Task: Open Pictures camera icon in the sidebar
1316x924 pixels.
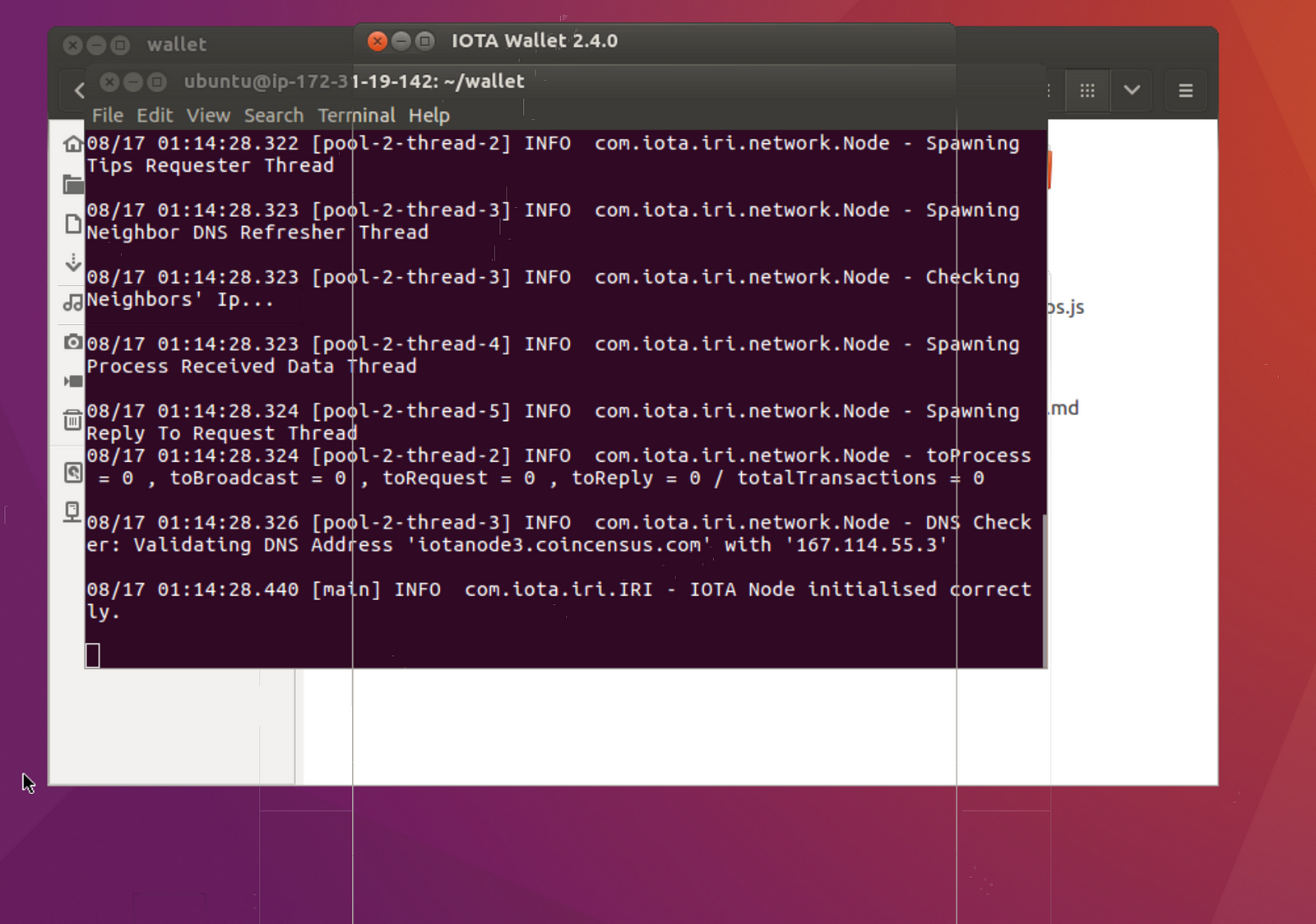Action: coord(72,341)
